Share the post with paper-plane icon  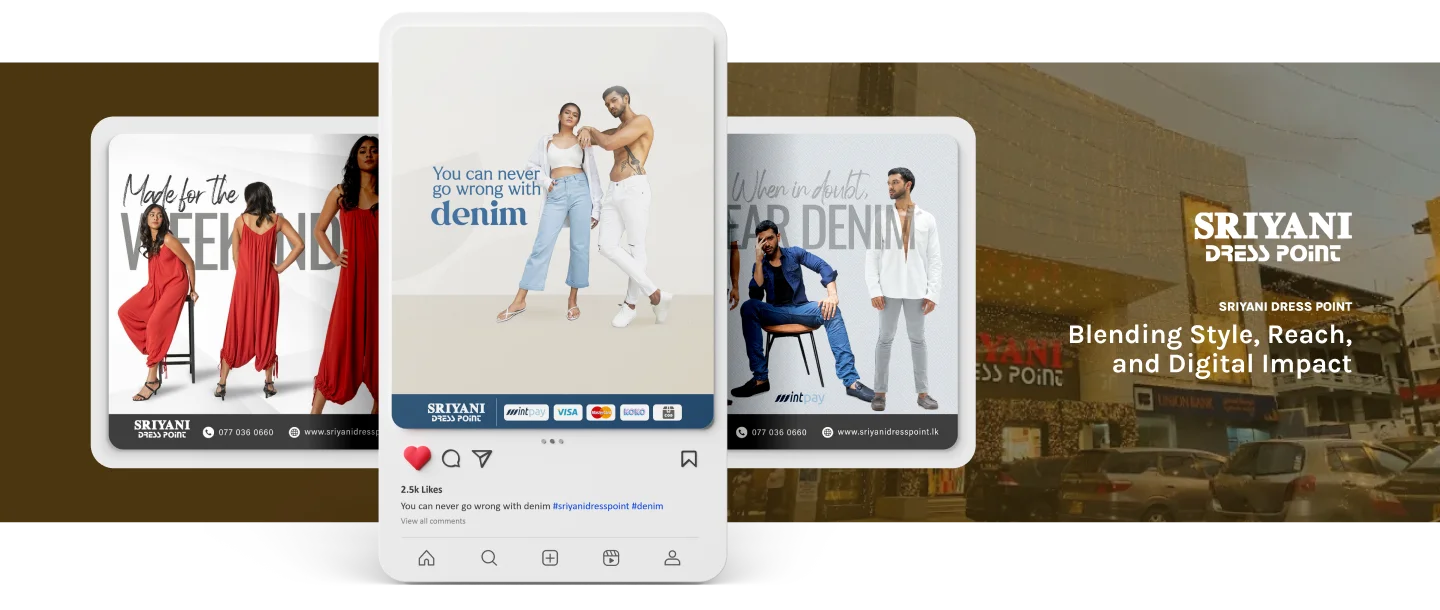click(482, 458)
